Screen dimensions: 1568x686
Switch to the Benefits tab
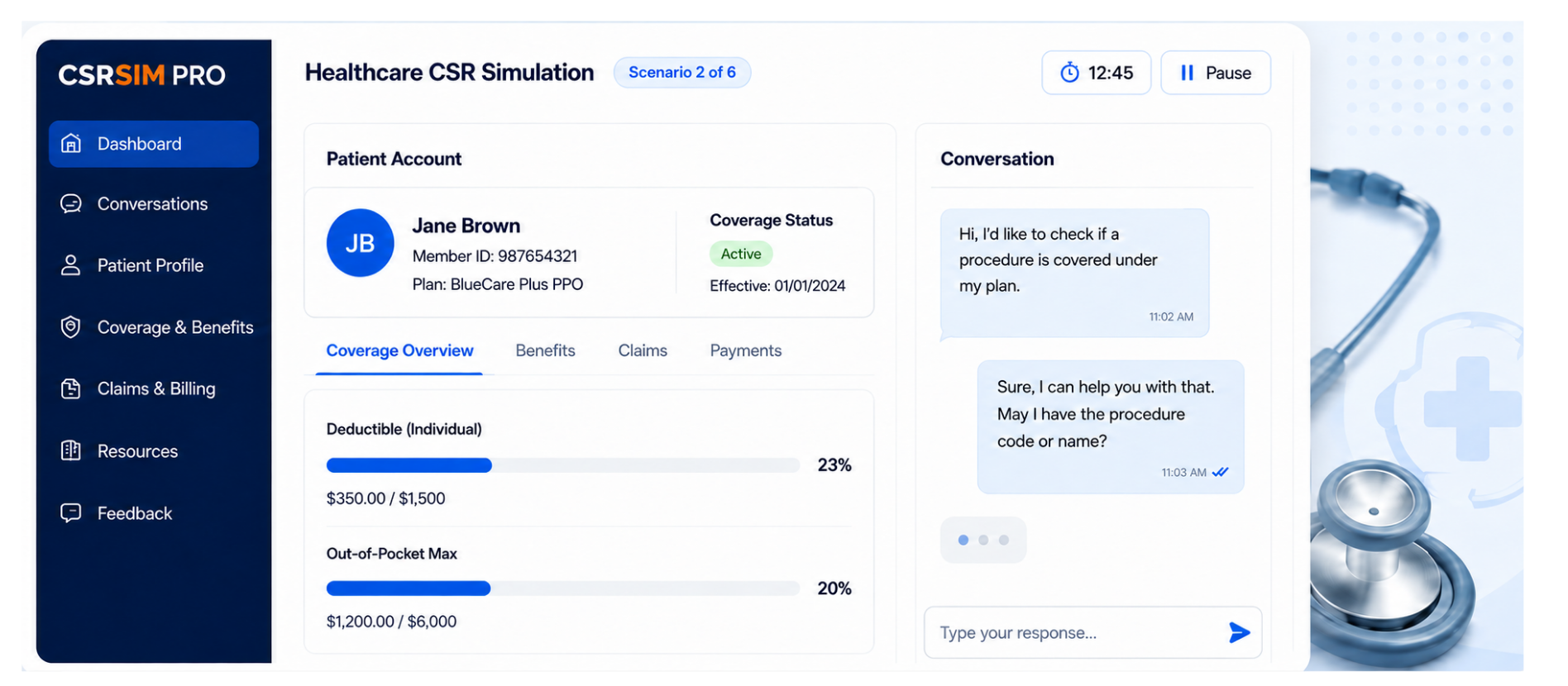click(x=545, y=350)
